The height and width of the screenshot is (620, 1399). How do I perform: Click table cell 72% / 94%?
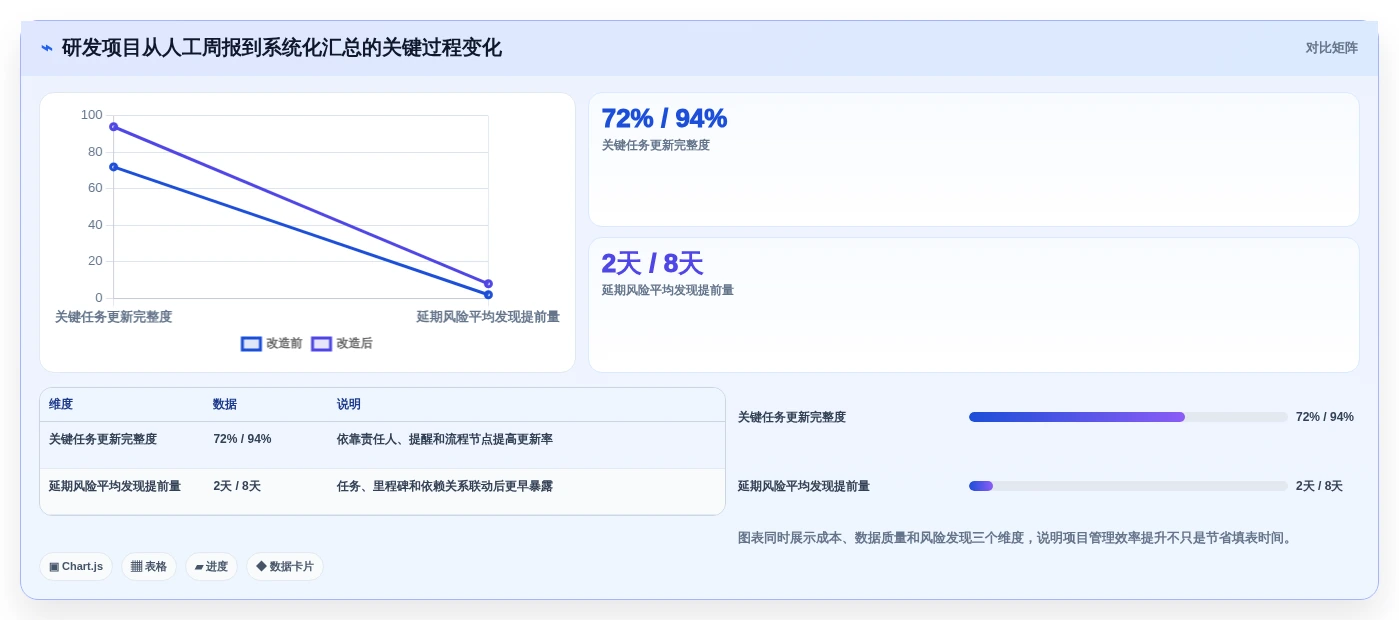pos(242,439)
